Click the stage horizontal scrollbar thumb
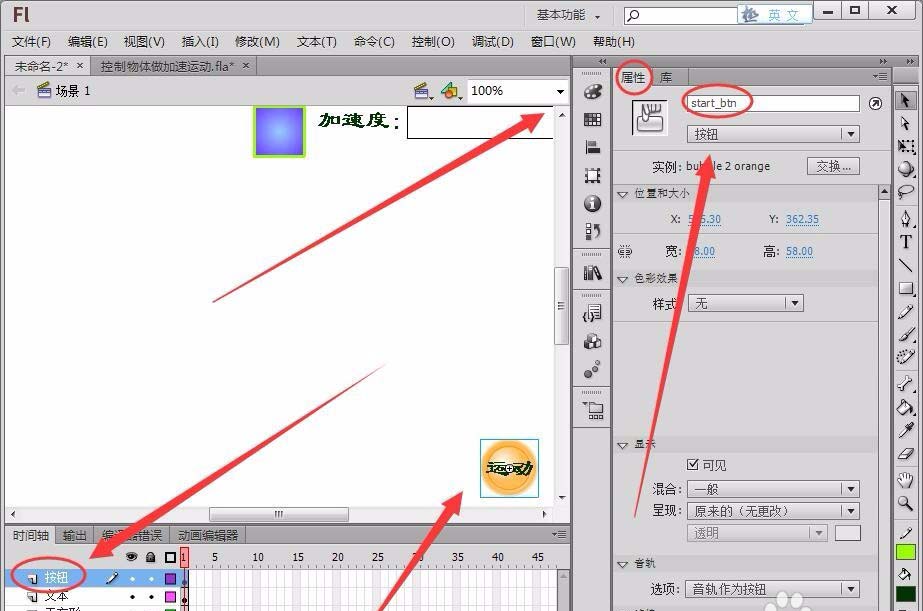923x611 pixels. 279,514
